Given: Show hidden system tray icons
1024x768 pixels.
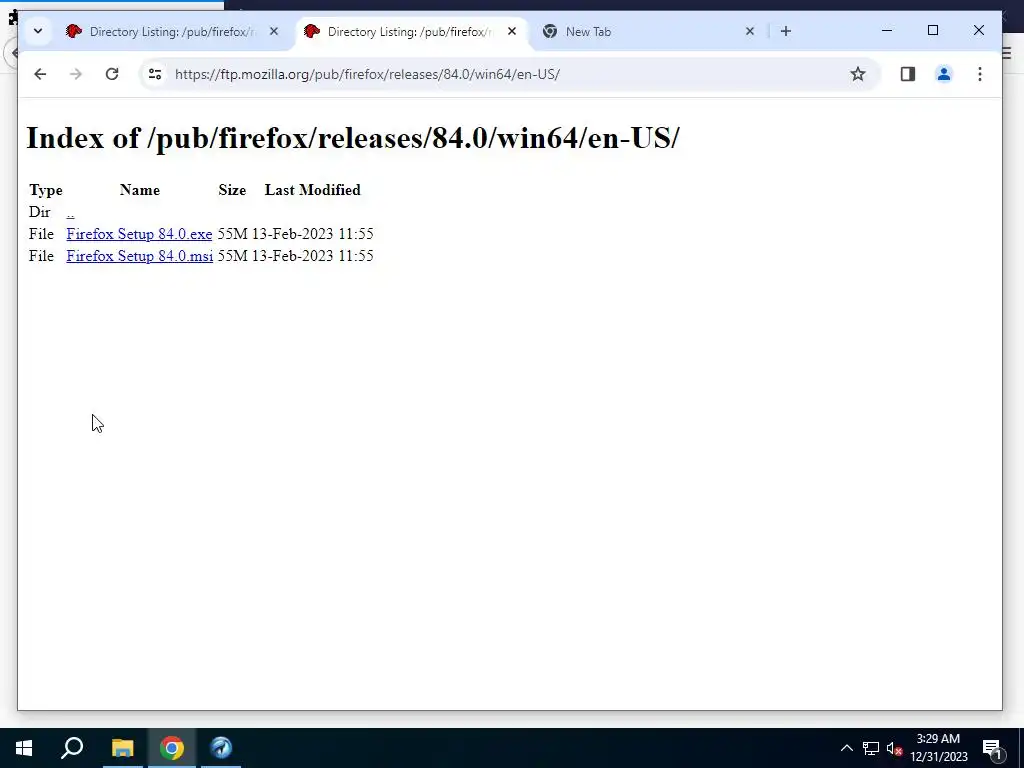Looking at the screenshot, I should pos(846,748).
